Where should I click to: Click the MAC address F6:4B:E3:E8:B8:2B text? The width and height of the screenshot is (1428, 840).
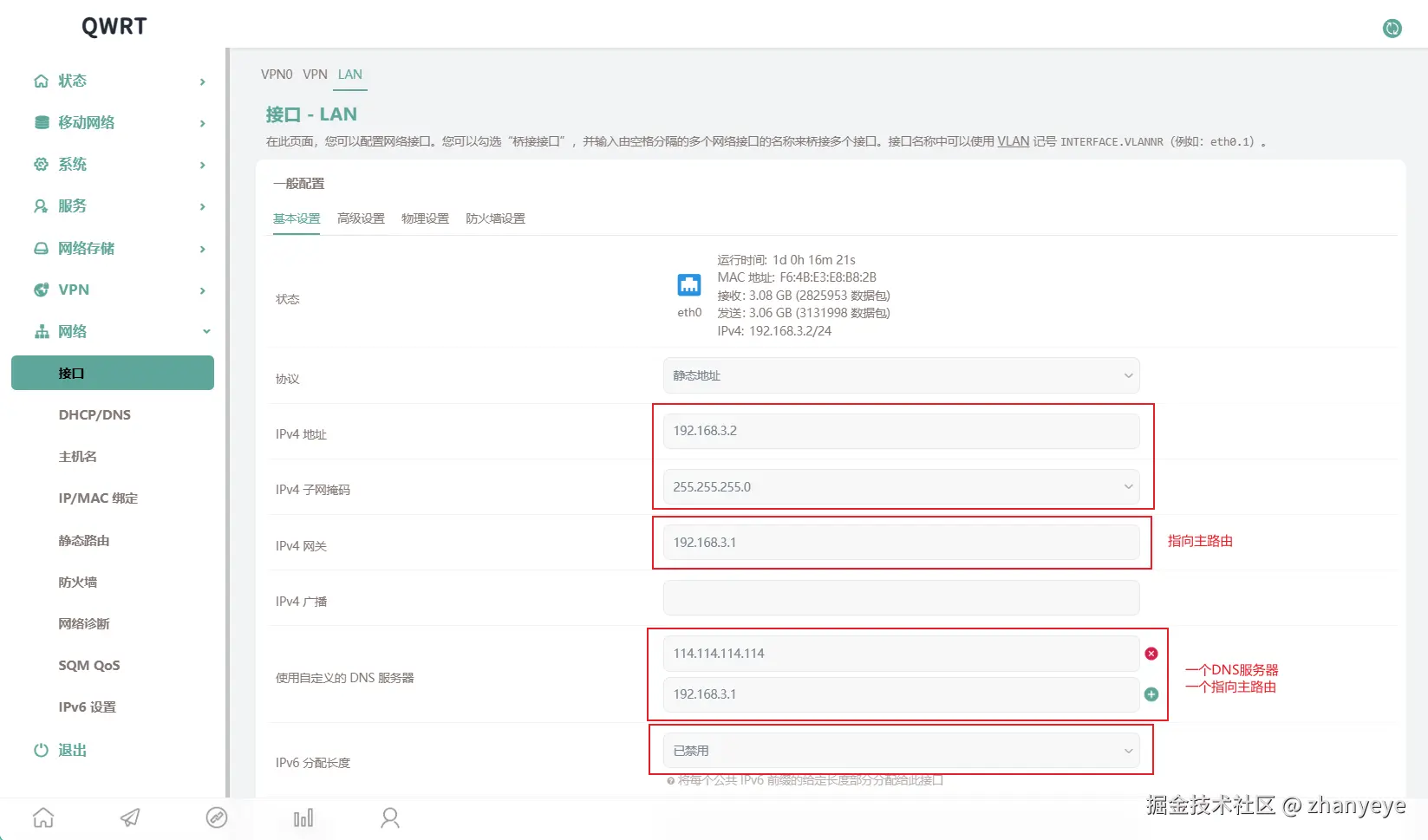pyautogui.click(x=828, y=277)
